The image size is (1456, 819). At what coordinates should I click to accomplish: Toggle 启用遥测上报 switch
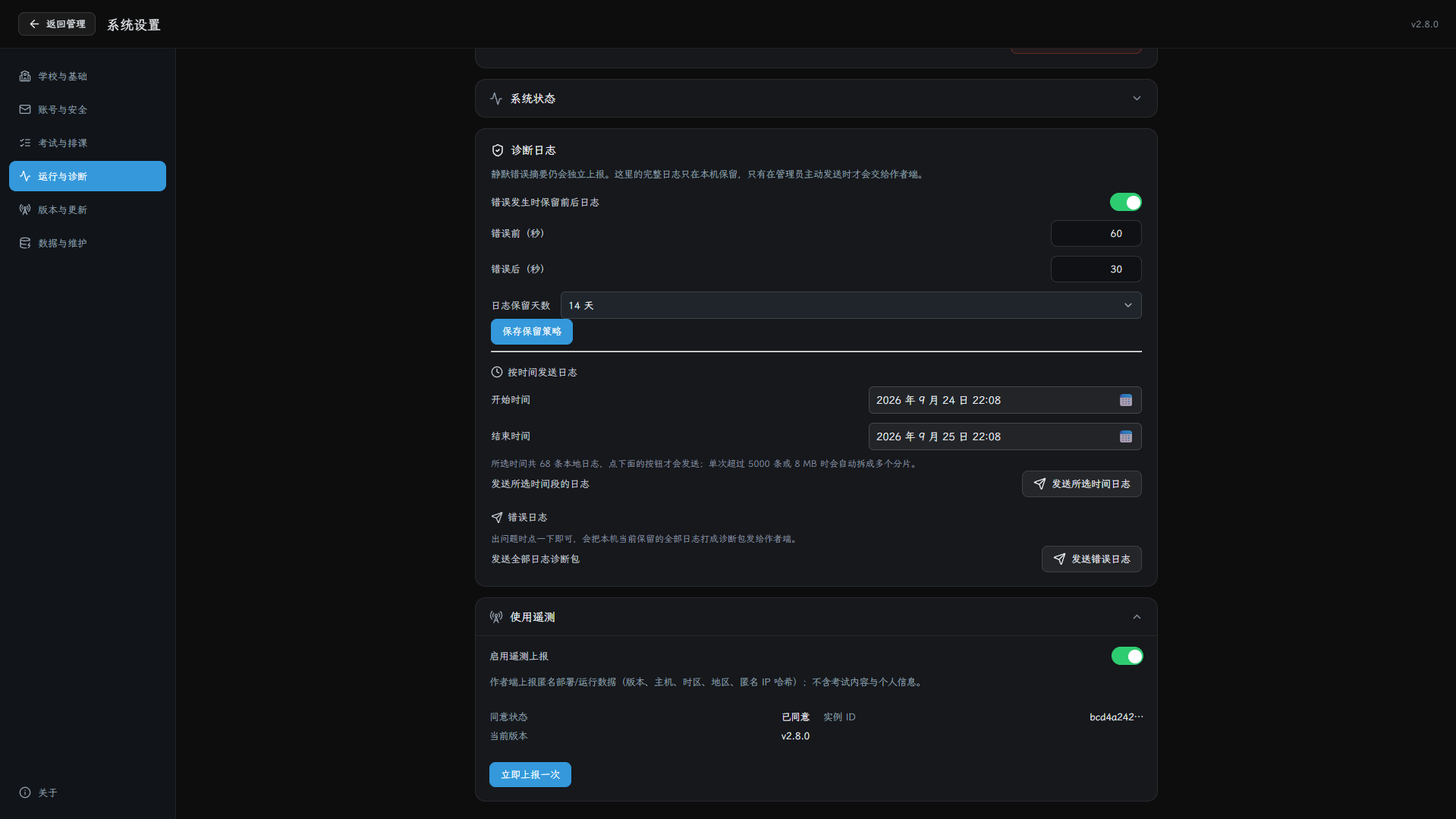[x=1127, y=656]
